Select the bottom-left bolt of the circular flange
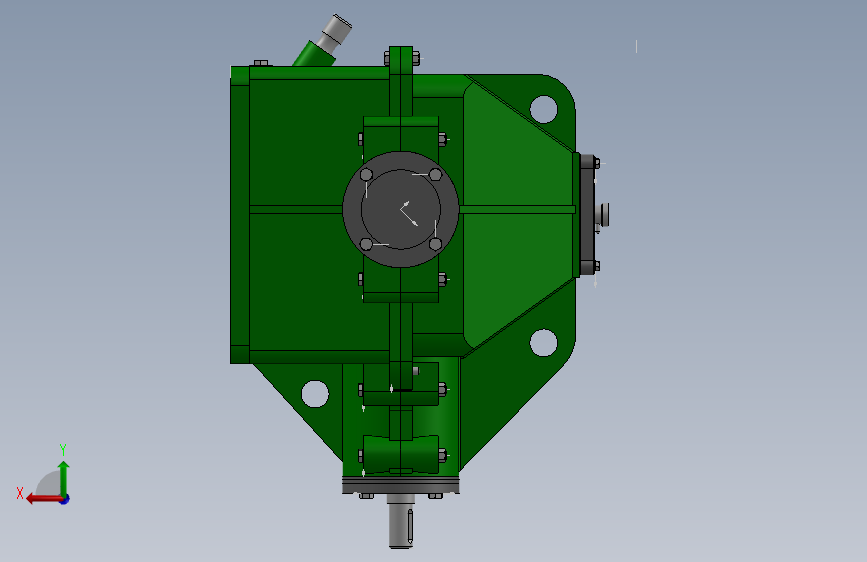The height and width of the screenshot is (562, 867). pos(366,244)
